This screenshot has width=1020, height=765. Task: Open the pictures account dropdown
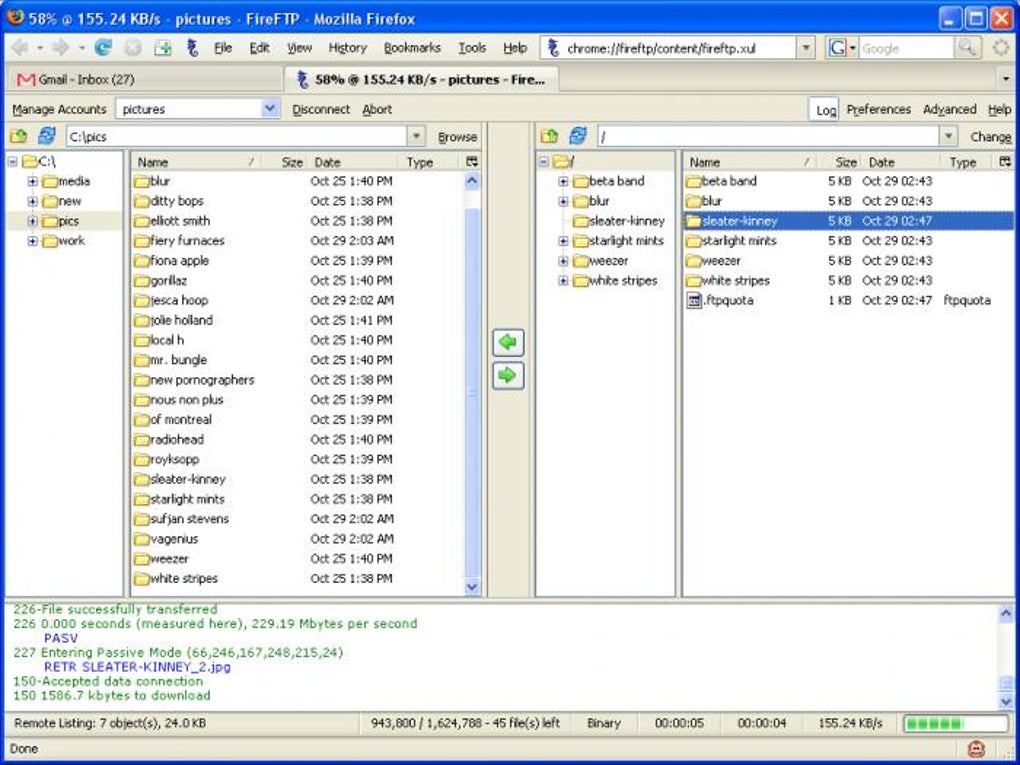click(x=270, y=109)
